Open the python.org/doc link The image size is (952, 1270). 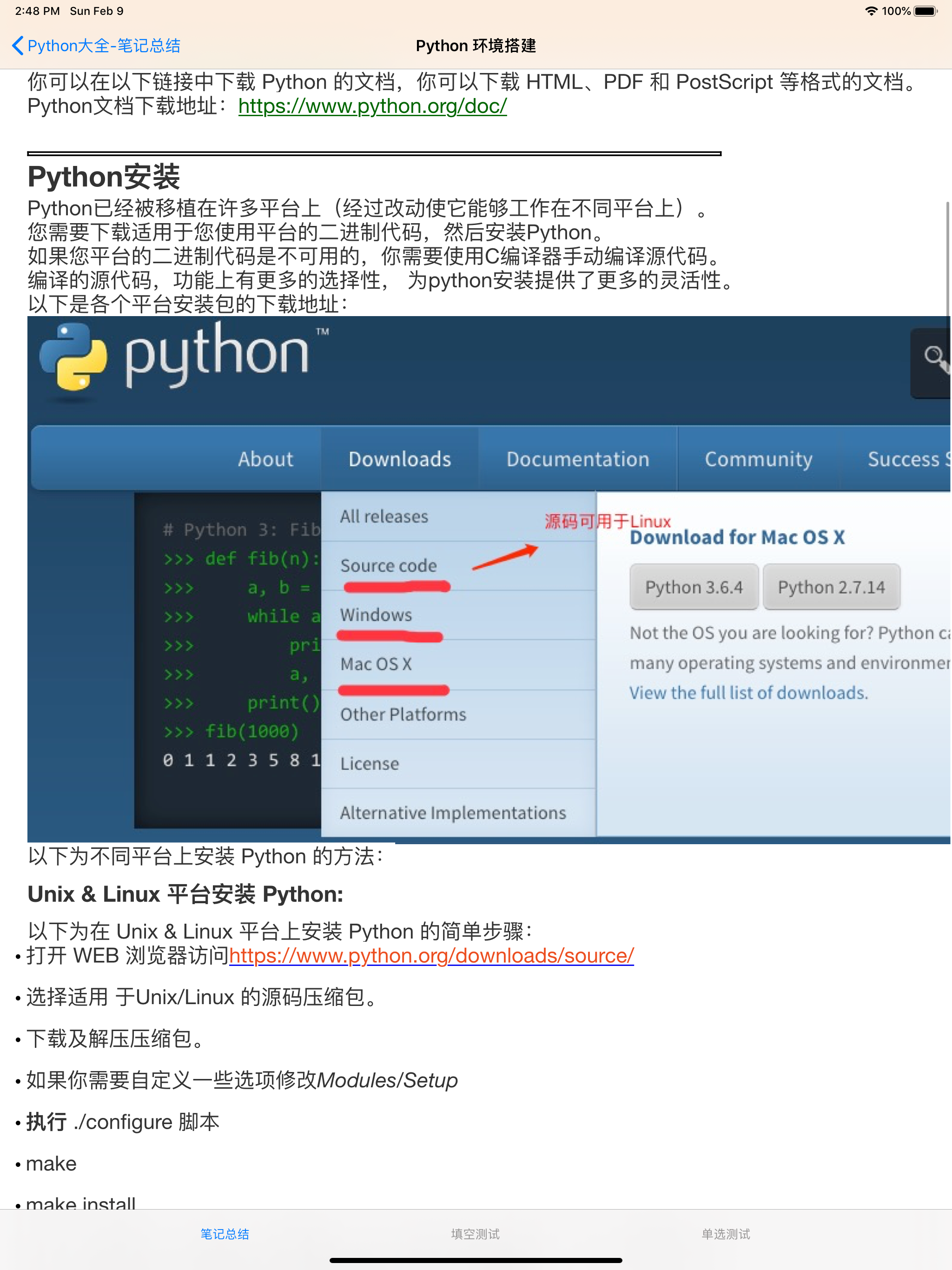point(372,106)
